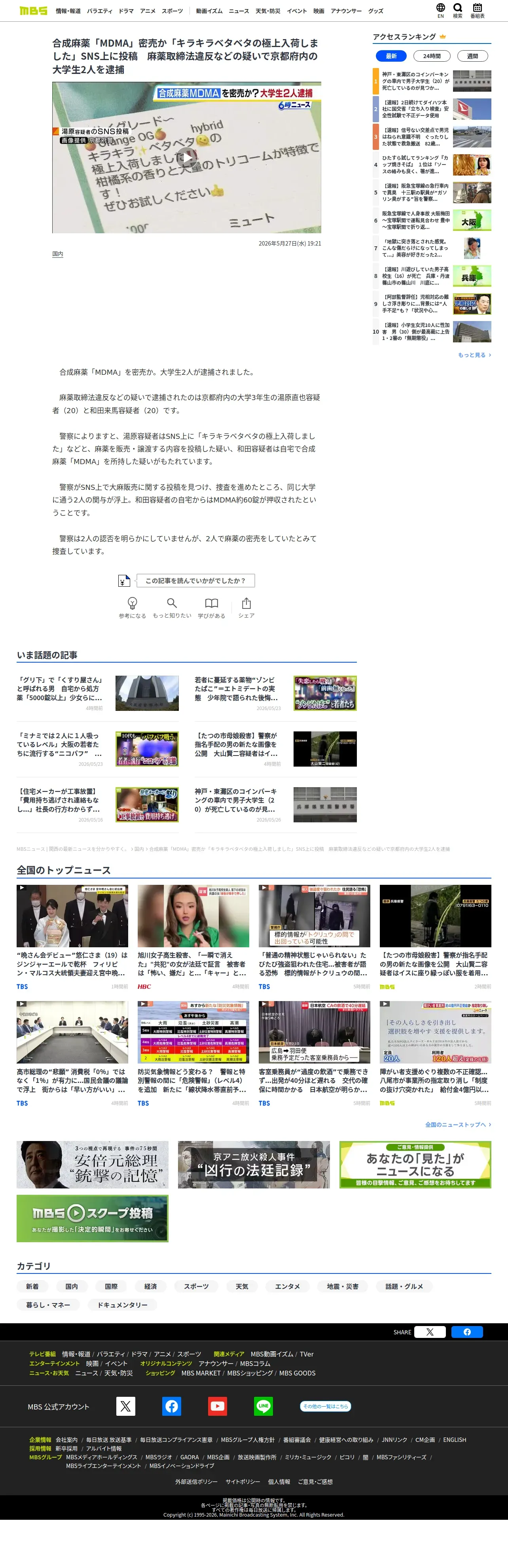Screen dimensions: 508x1568
Task: Click the 国内 tag below the video
Action: click(x=58, y=254)
